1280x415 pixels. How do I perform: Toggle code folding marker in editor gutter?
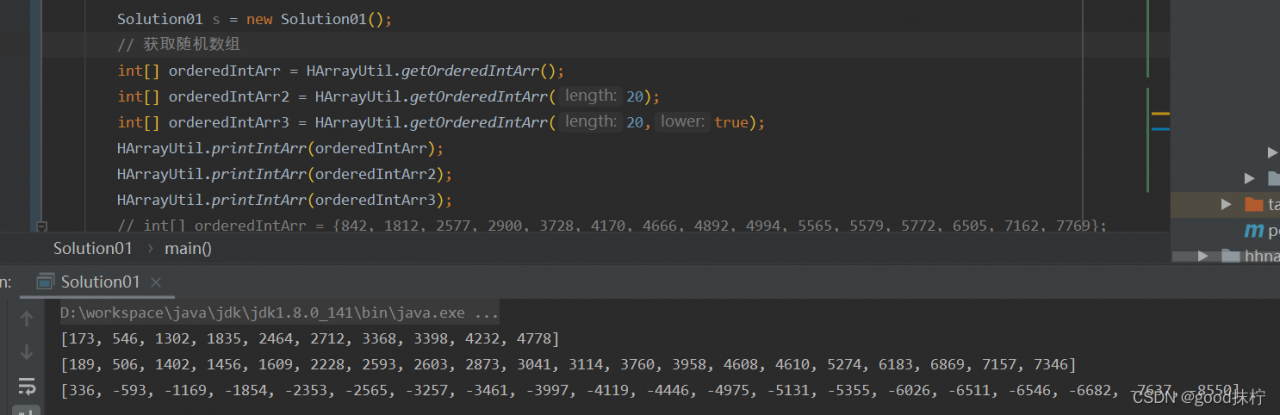pos(41,226)
